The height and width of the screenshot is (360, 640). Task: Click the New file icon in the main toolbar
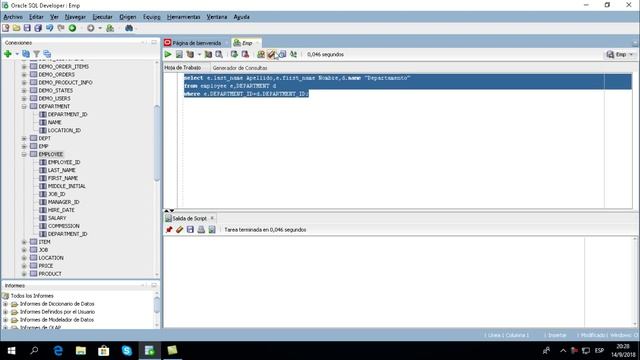pos(6,28)
